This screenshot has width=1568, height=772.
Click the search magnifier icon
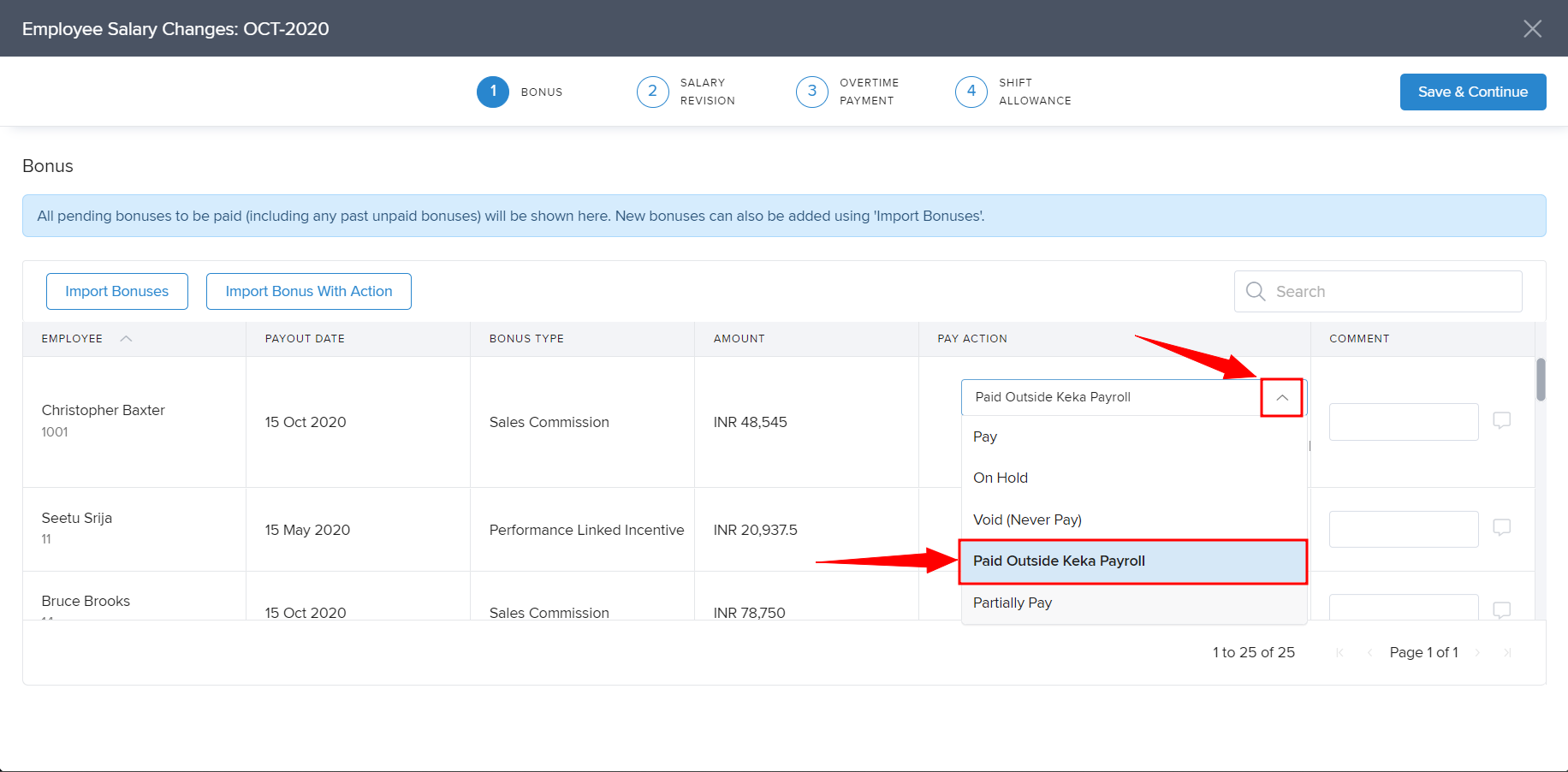[x=1255, y=292]
